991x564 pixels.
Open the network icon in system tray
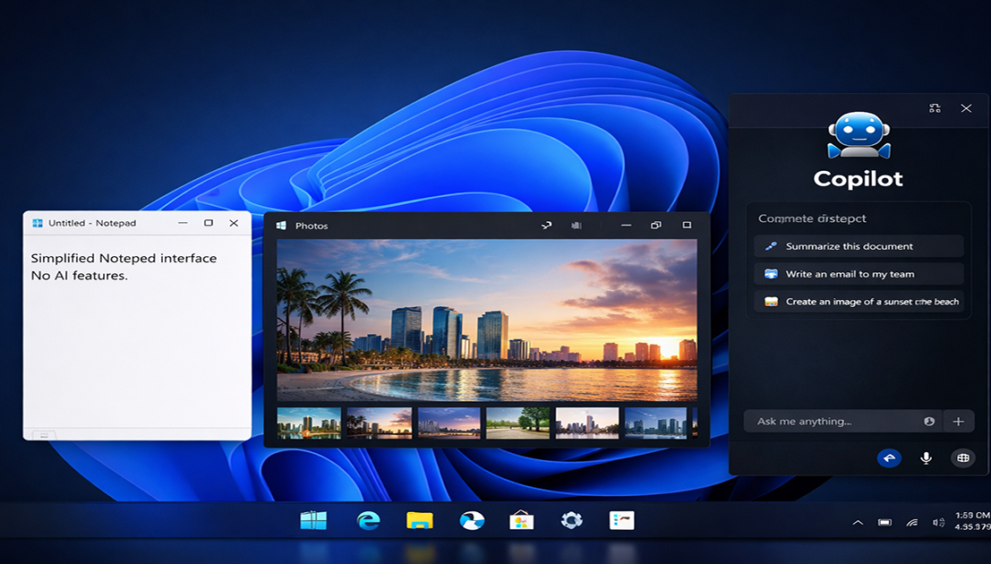[x=911, y=522]
